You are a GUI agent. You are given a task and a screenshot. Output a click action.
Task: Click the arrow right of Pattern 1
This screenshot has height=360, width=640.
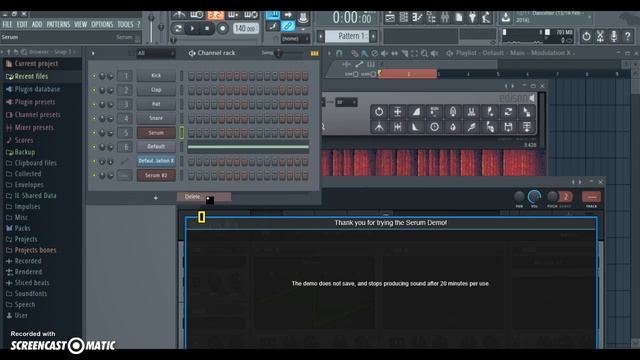pos(373,36)
